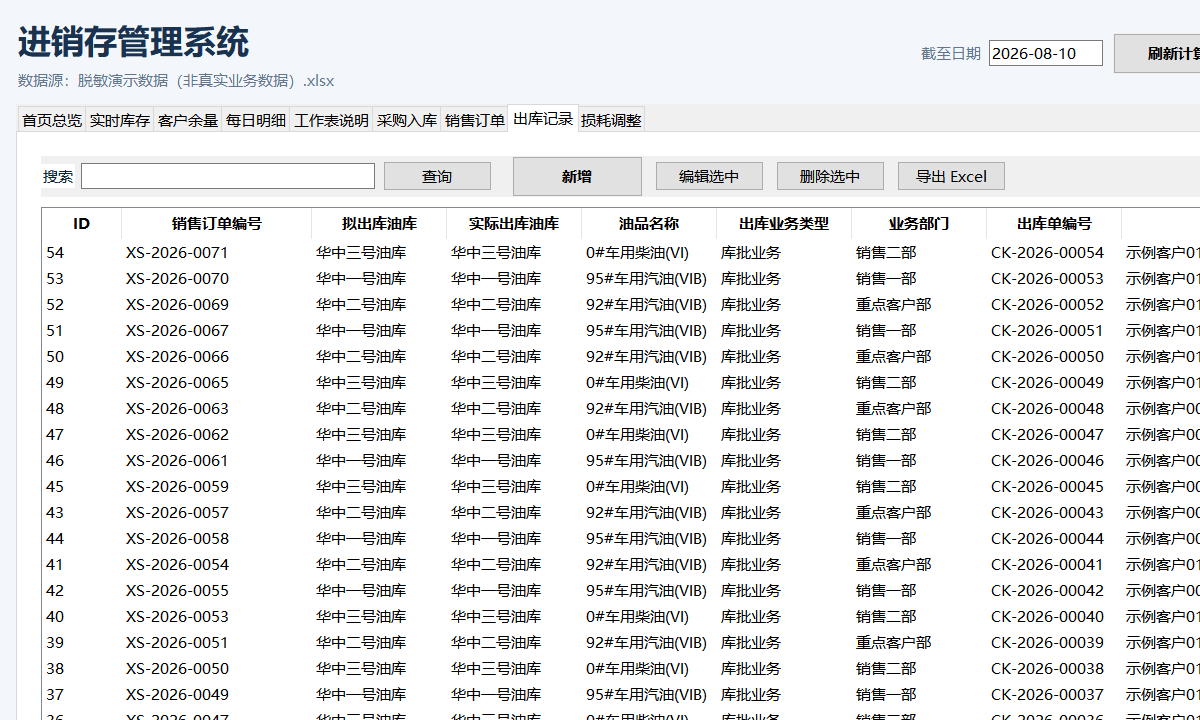Click 库批业务 in the row with ID 49
Screen dimensions: 1200x720
click(751, 382)
